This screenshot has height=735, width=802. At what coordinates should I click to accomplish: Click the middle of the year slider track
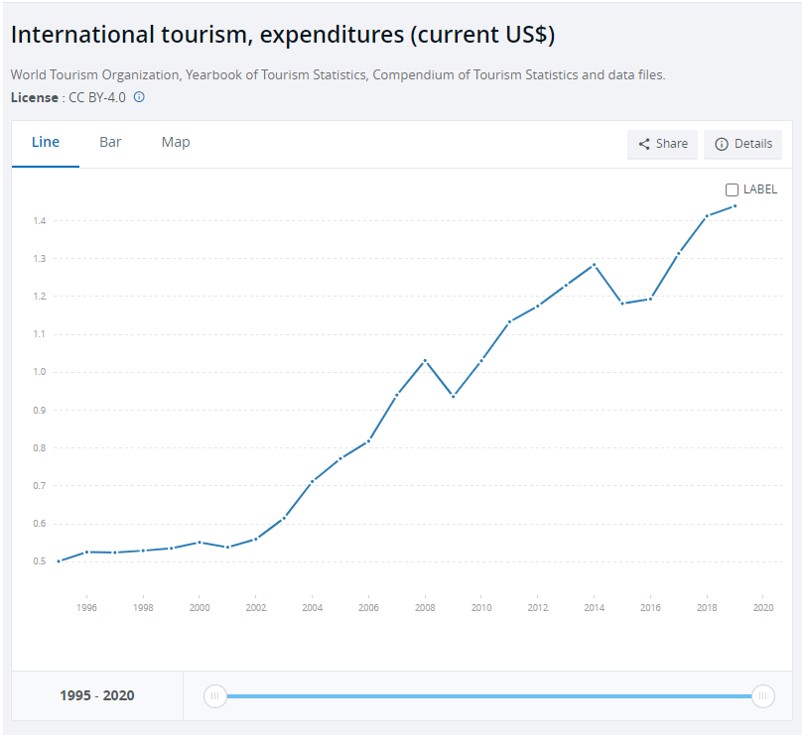[489, 696]
